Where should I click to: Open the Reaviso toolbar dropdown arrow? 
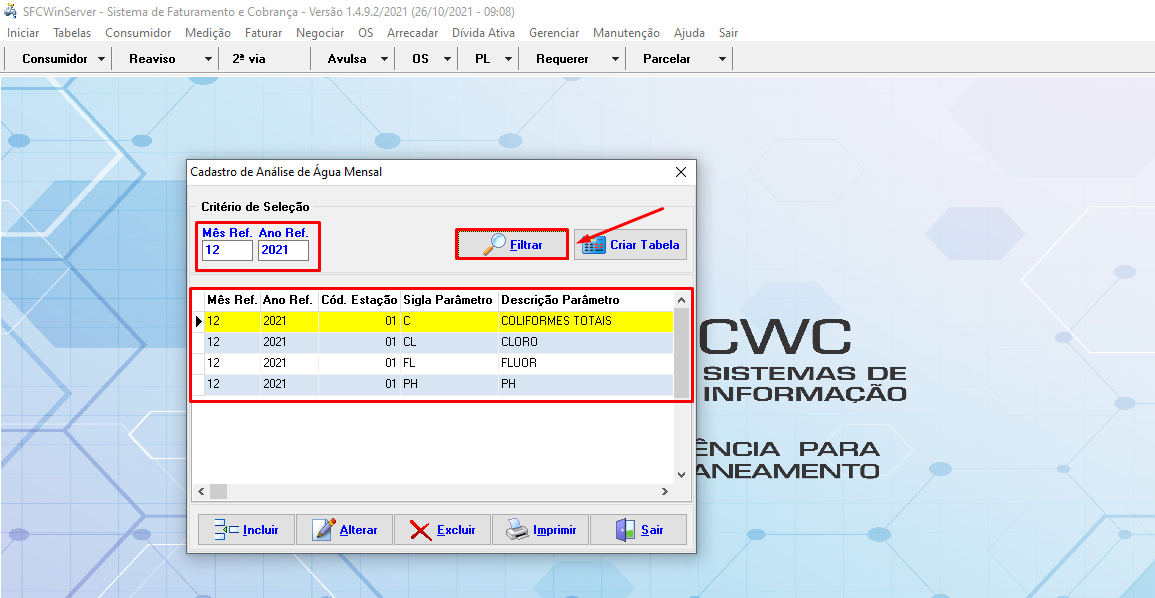(209, 59)
